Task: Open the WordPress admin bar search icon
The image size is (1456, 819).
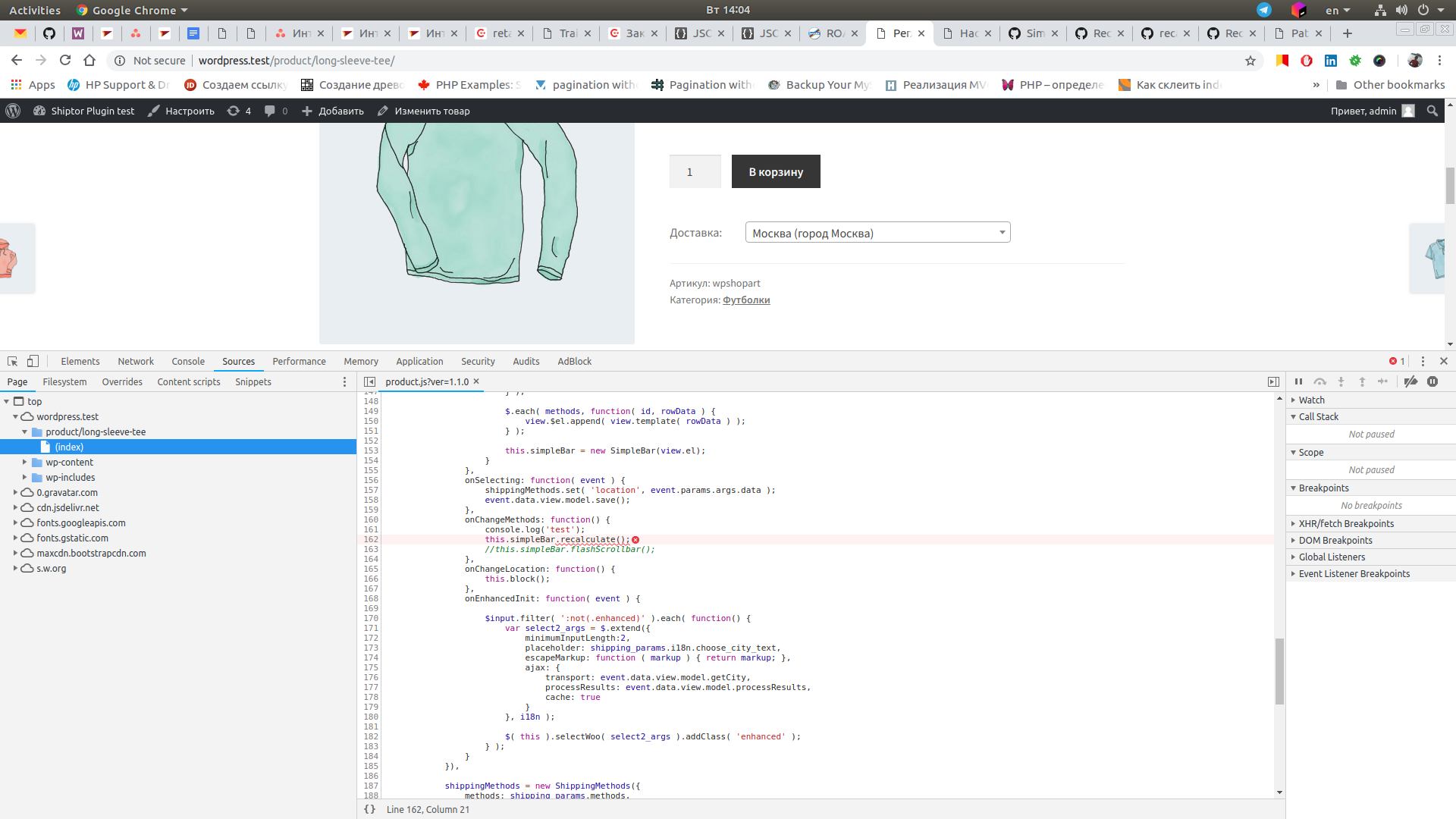Action: [x=1432, y=111]
